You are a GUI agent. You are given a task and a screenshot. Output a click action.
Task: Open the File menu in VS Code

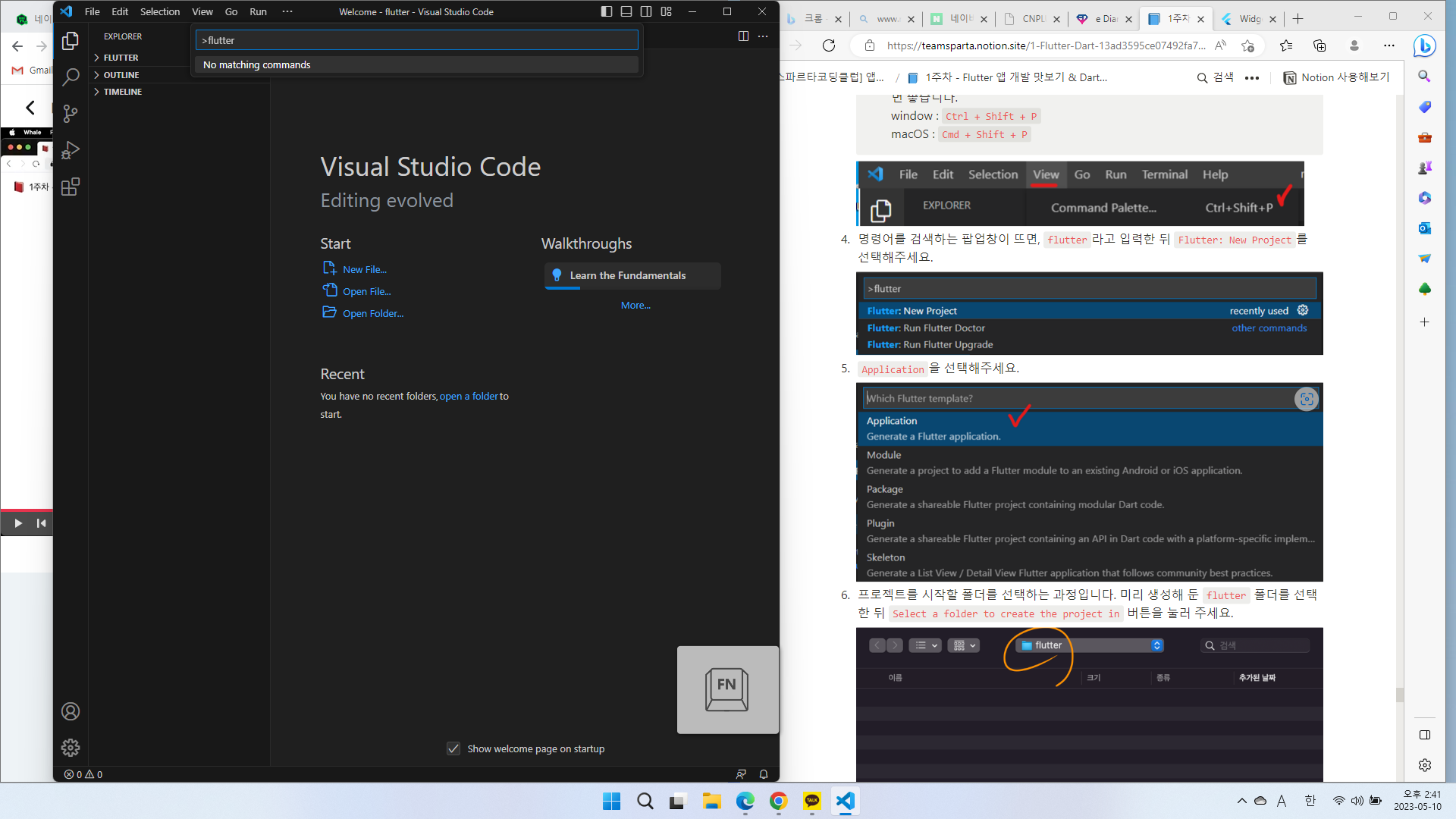93,11
